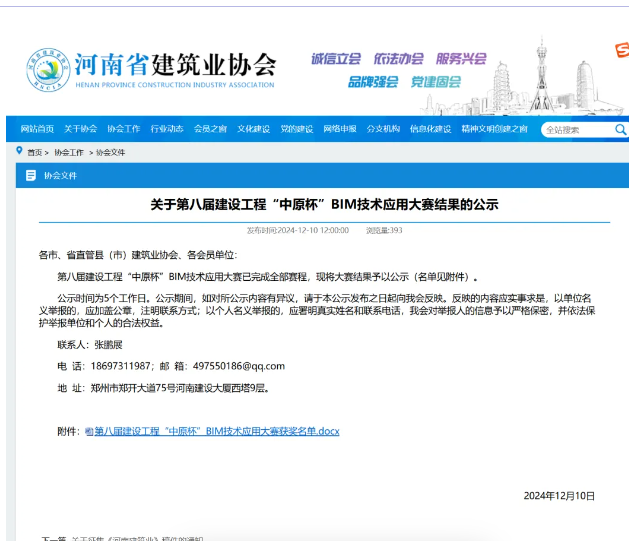
Task: Click the slogan 党建固会
Action: click(x=436, y=82)
